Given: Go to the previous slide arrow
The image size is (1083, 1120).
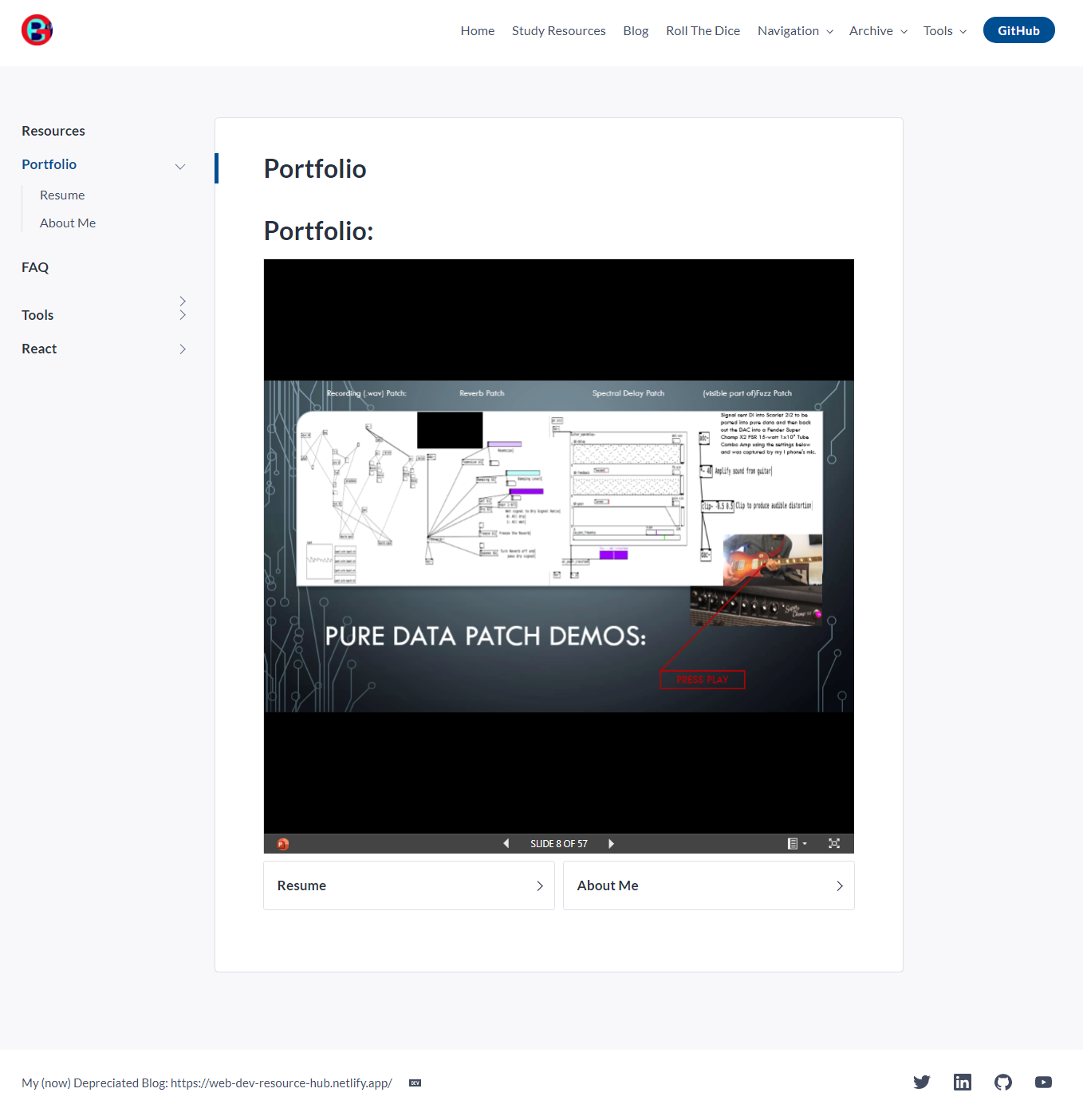Looking at the screenshot, I should pos(506,844).
